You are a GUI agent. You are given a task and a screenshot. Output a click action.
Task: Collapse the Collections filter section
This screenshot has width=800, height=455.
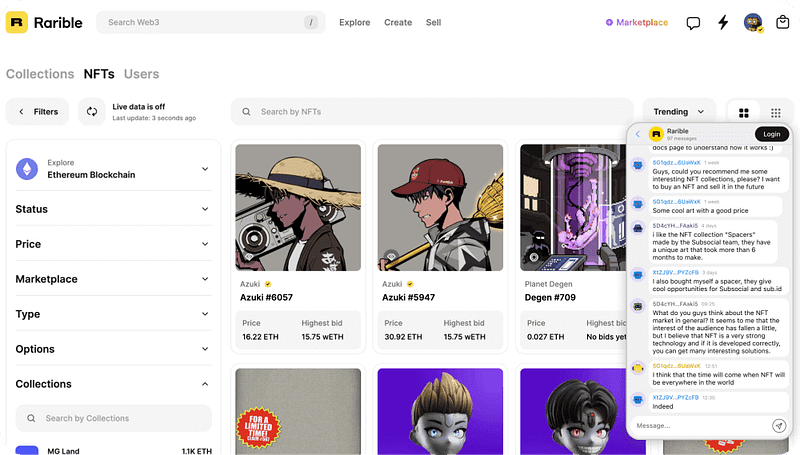[205, 384]
